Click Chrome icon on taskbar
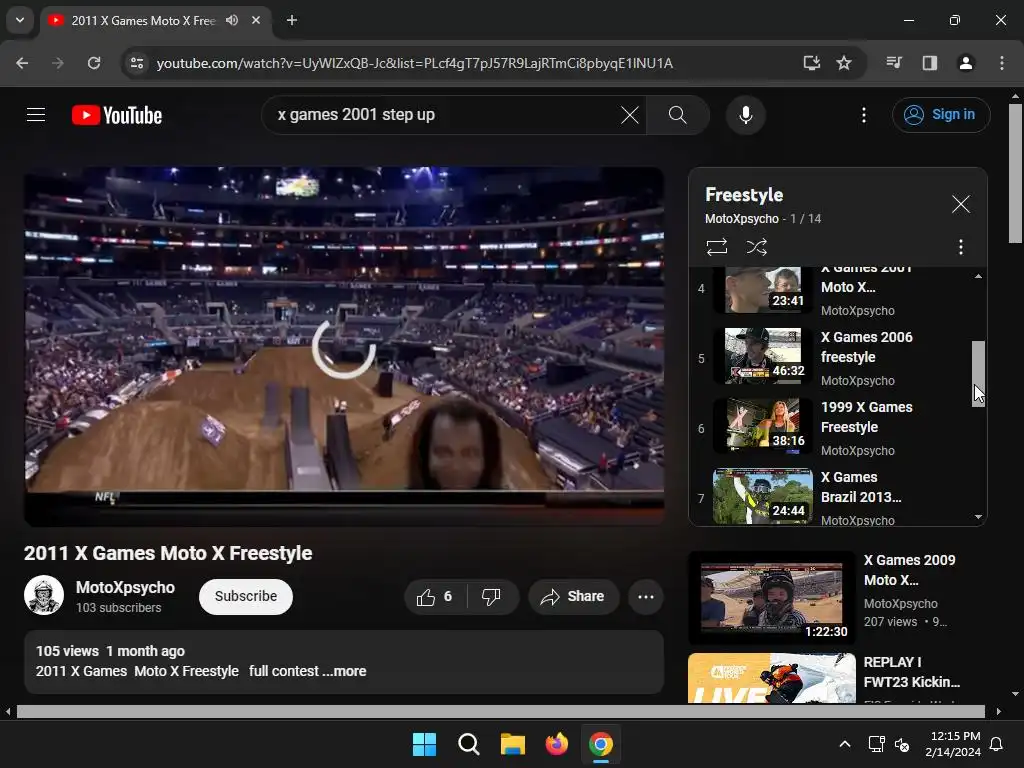Viewport: 1024px width, 768px height. pos(601,744)
